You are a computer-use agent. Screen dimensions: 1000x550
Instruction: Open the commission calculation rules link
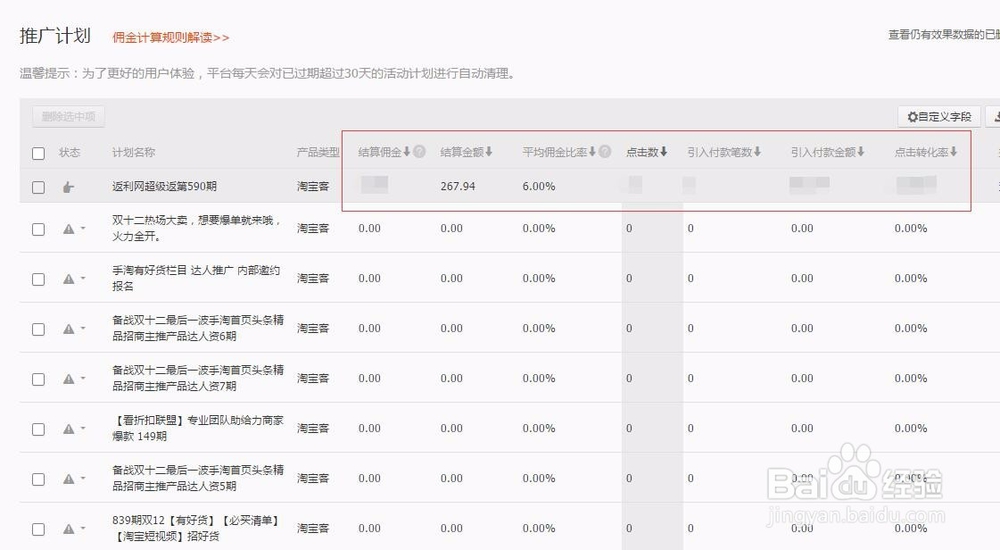[x=170, y=38]
